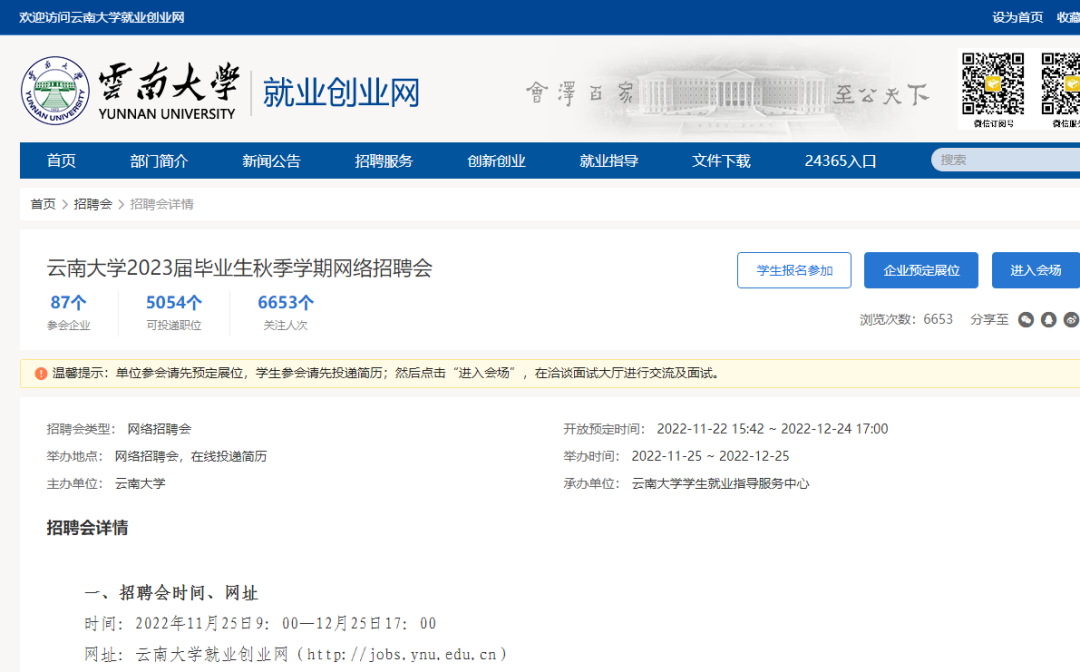The height and width of the screenshot is (672, 1080).
Task: Click the 举办地点 value 网络招聘会，在线投递简历
Action: pos(191,456)
